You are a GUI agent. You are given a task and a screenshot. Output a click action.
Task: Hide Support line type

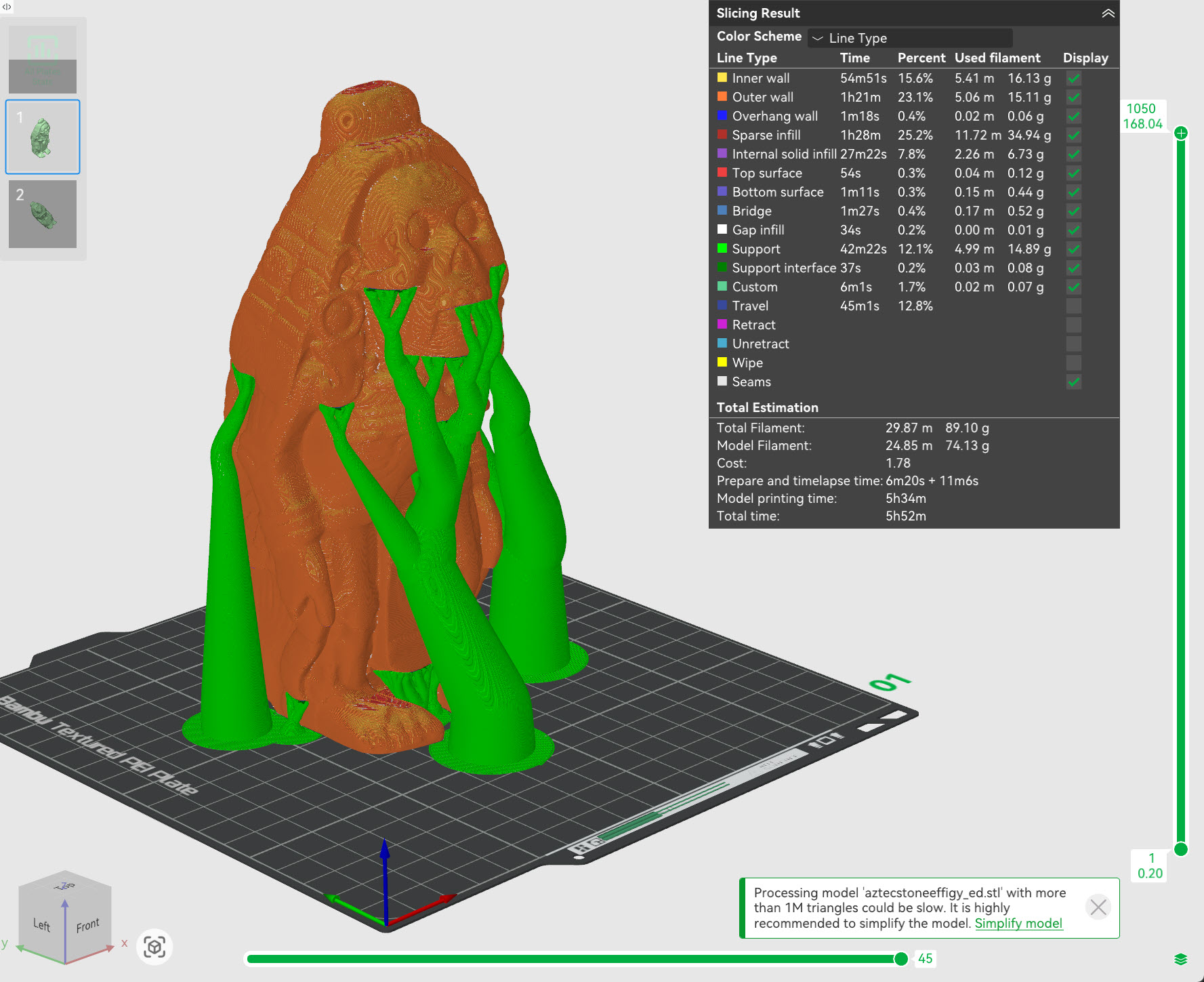[1073, 249]
